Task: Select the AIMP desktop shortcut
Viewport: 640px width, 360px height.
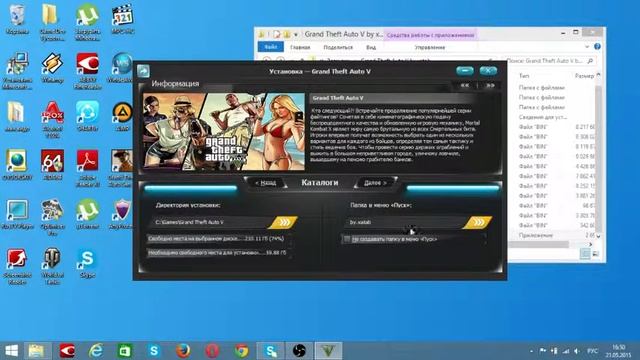Action: click(x=122, y=117)
